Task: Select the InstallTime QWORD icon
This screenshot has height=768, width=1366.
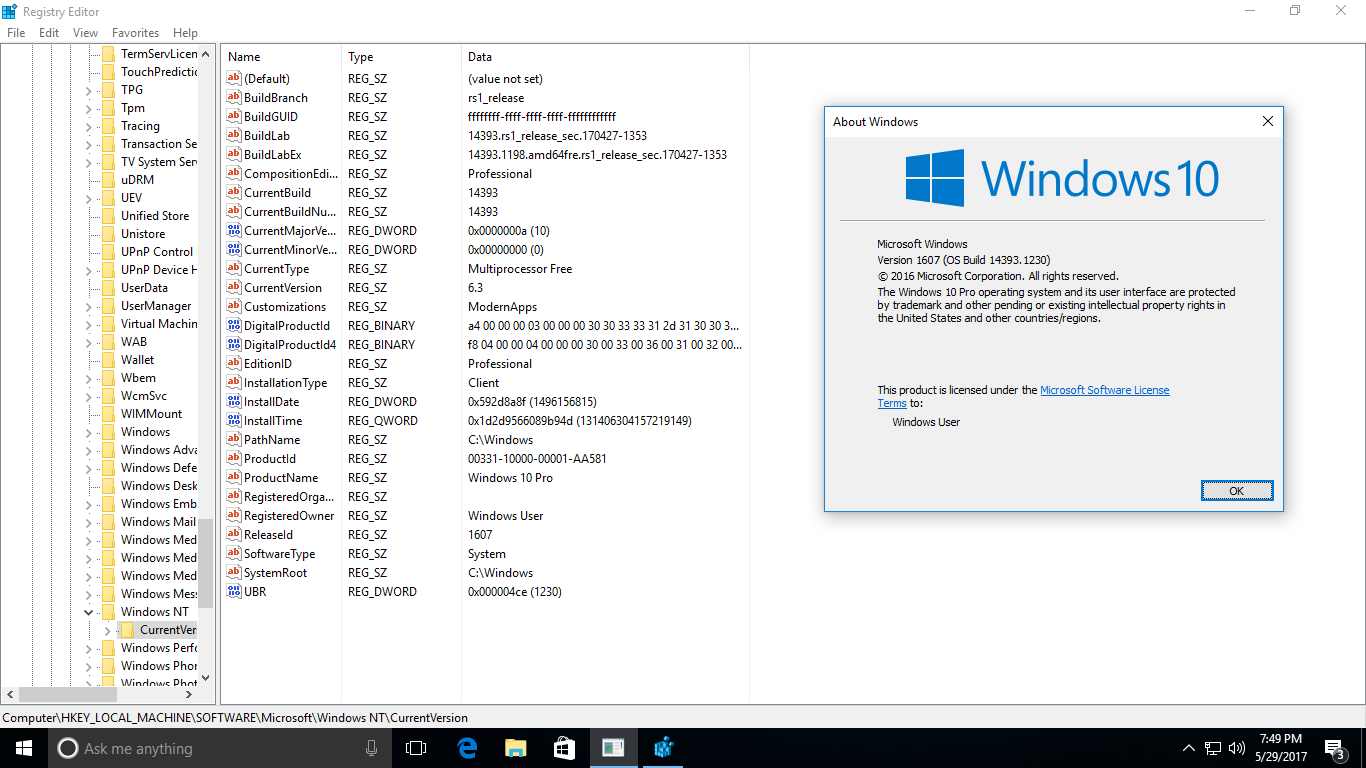Action: [x=234, y=421]
